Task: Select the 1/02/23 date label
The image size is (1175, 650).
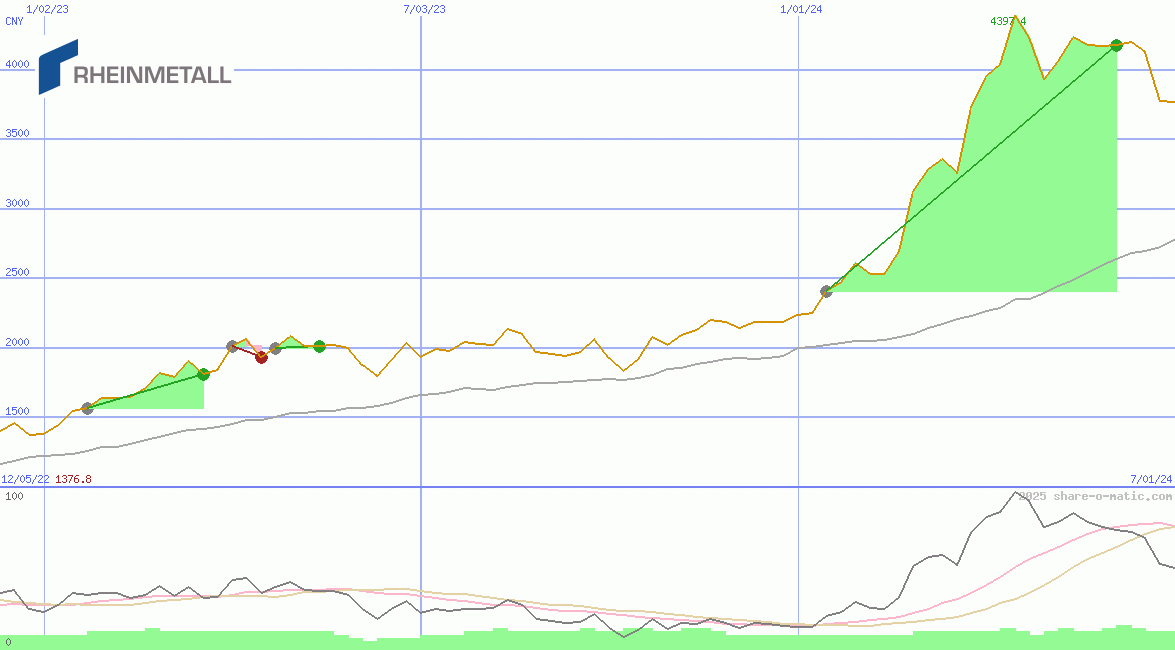Action: (x=47, y=9)
